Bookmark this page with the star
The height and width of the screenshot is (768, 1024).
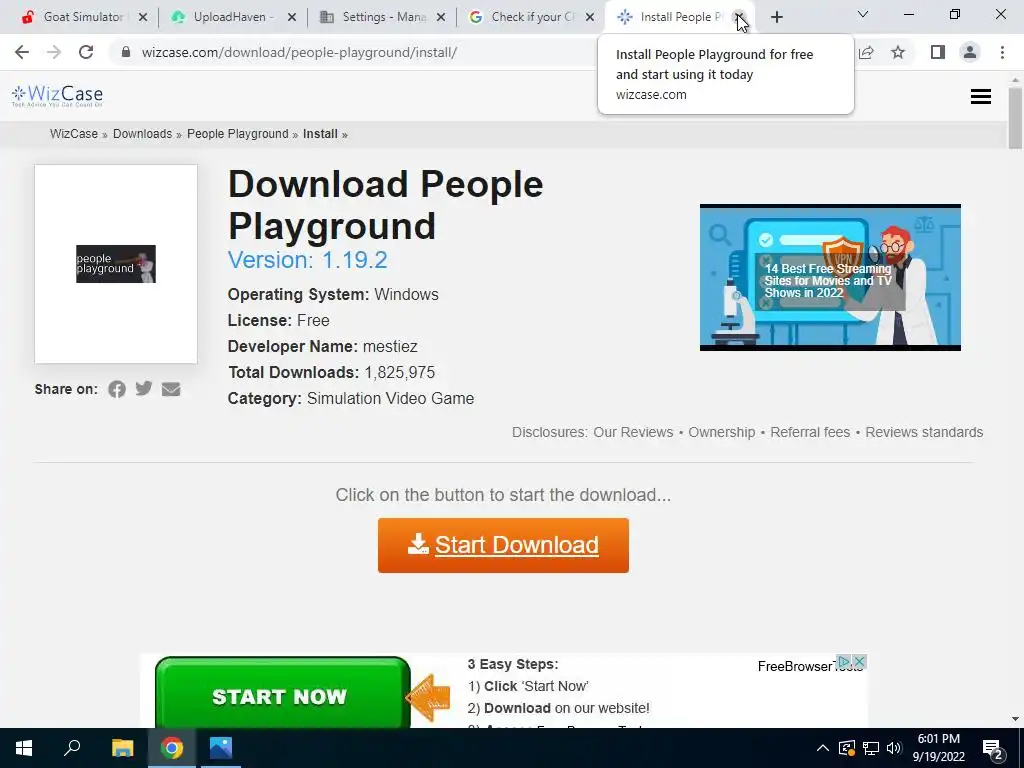click(x=898, y=52)
